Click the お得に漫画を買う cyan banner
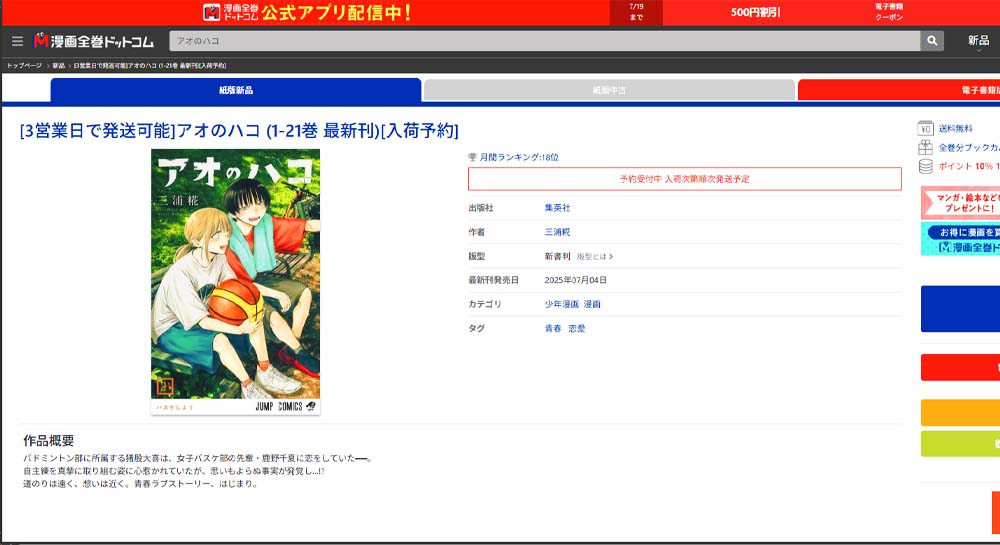Screen dimensions: 1000x545 point(960,239)
